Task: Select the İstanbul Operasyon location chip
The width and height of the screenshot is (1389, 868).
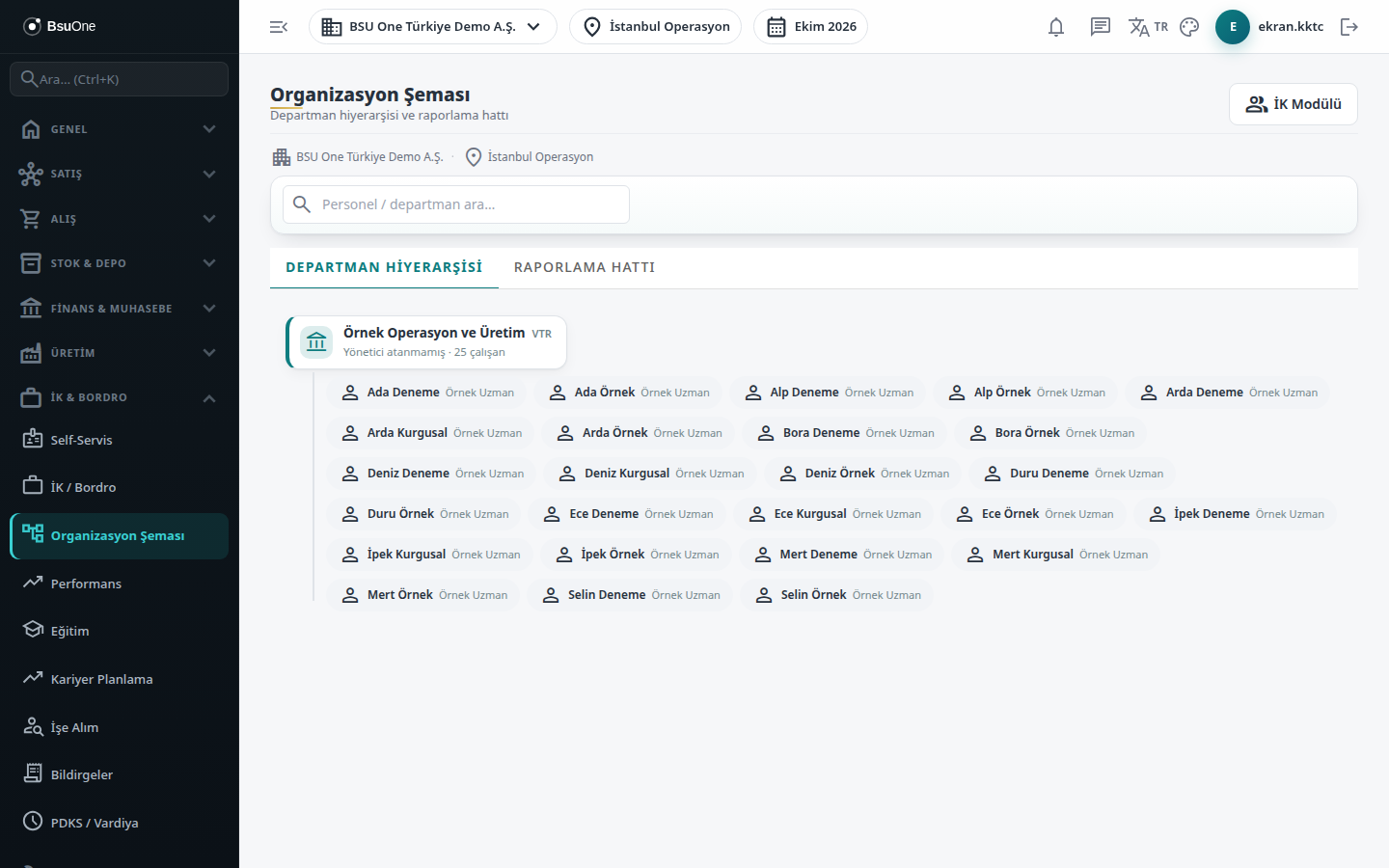Action: pos(656,27)
